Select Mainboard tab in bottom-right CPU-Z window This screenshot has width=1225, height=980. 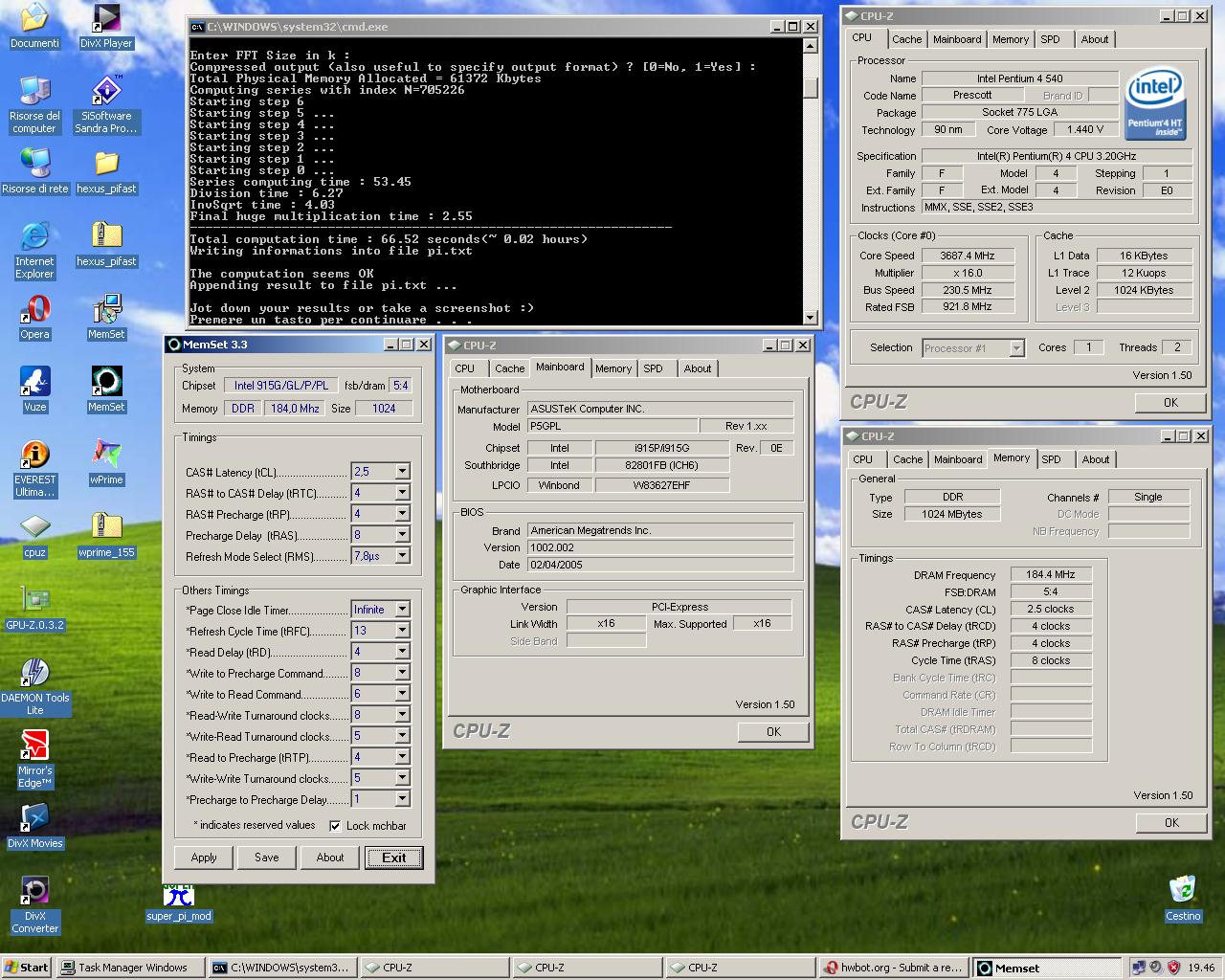click(958, 459)
